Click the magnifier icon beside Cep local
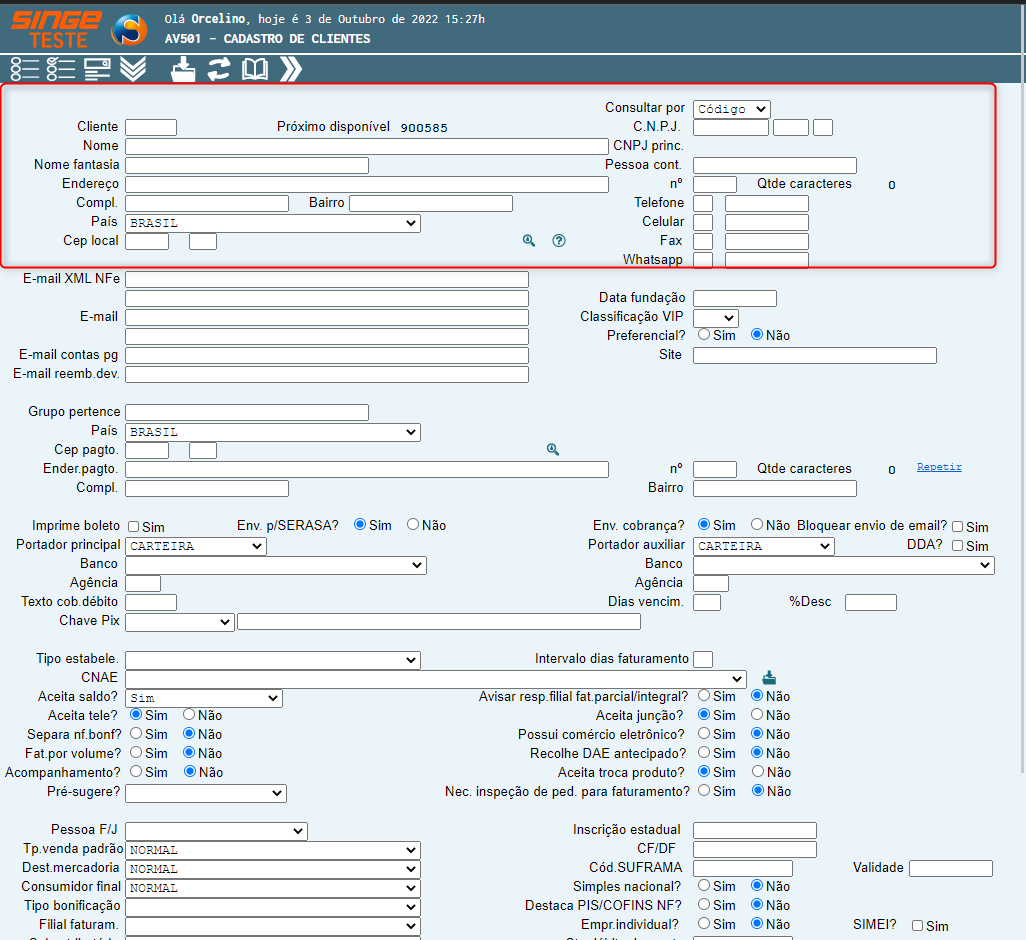Viewport: 1026px width, 940px height. [529, 241]
